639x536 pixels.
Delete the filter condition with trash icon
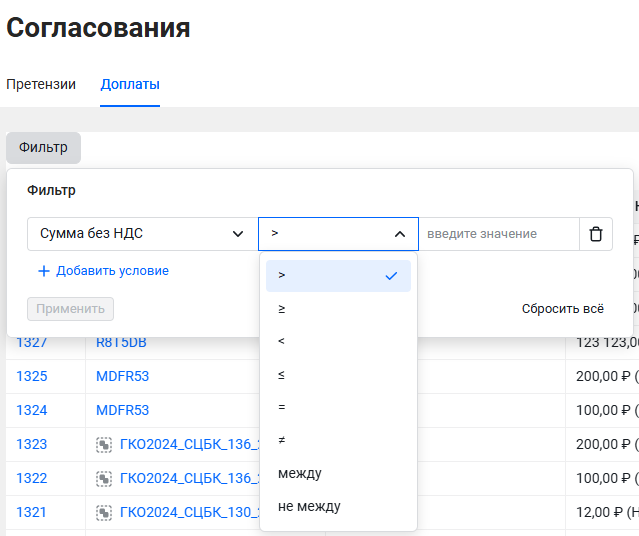click(596, 234)
